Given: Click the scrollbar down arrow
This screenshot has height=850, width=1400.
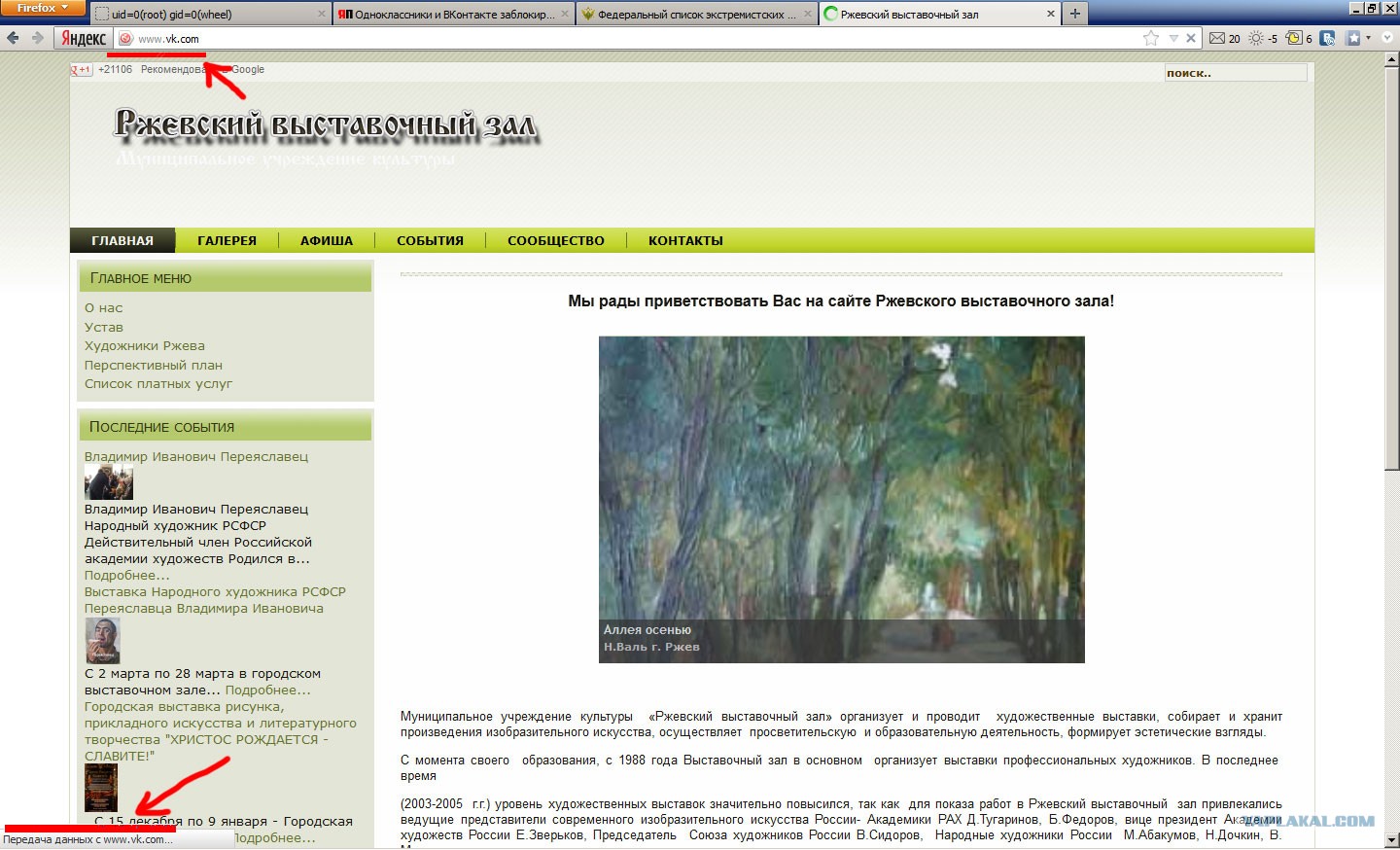Looking at the screenshot, I should coord(1391,839).
